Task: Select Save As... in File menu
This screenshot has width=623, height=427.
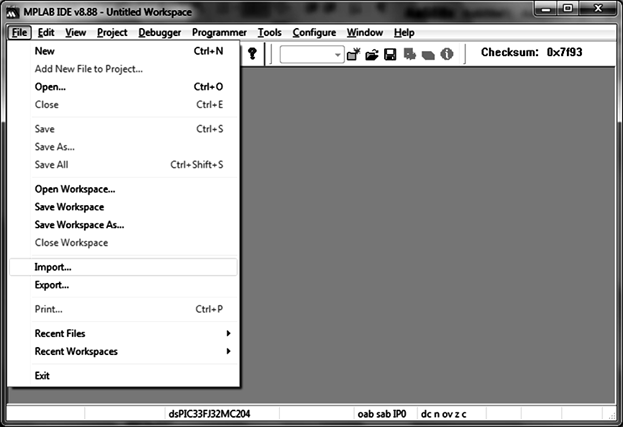Action: (124, 147)
